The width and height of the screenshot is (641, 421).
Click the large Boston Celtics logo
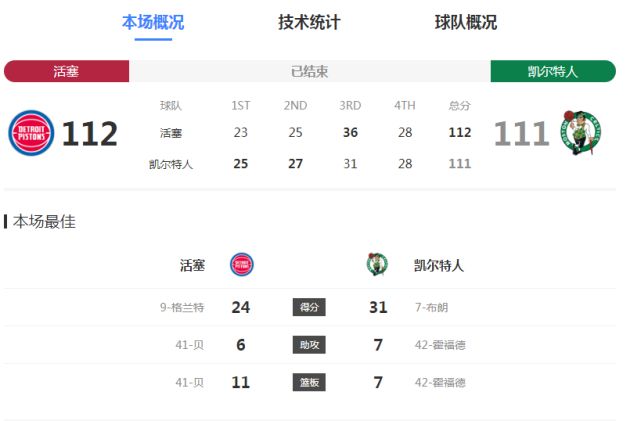(x=581, y=133)
